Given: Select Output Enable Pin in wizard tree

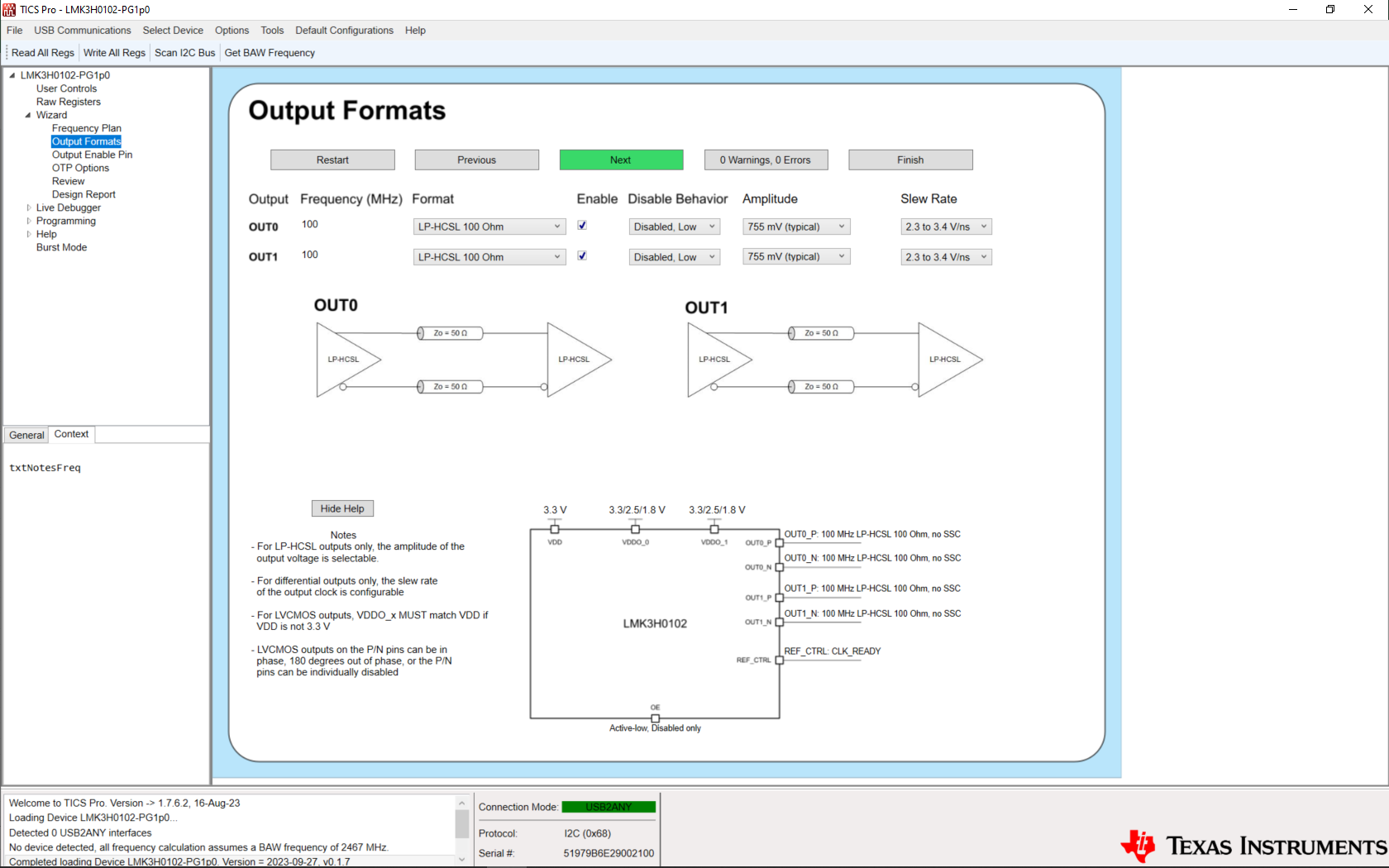Looking at the screenshot, I should click(92, 155).
